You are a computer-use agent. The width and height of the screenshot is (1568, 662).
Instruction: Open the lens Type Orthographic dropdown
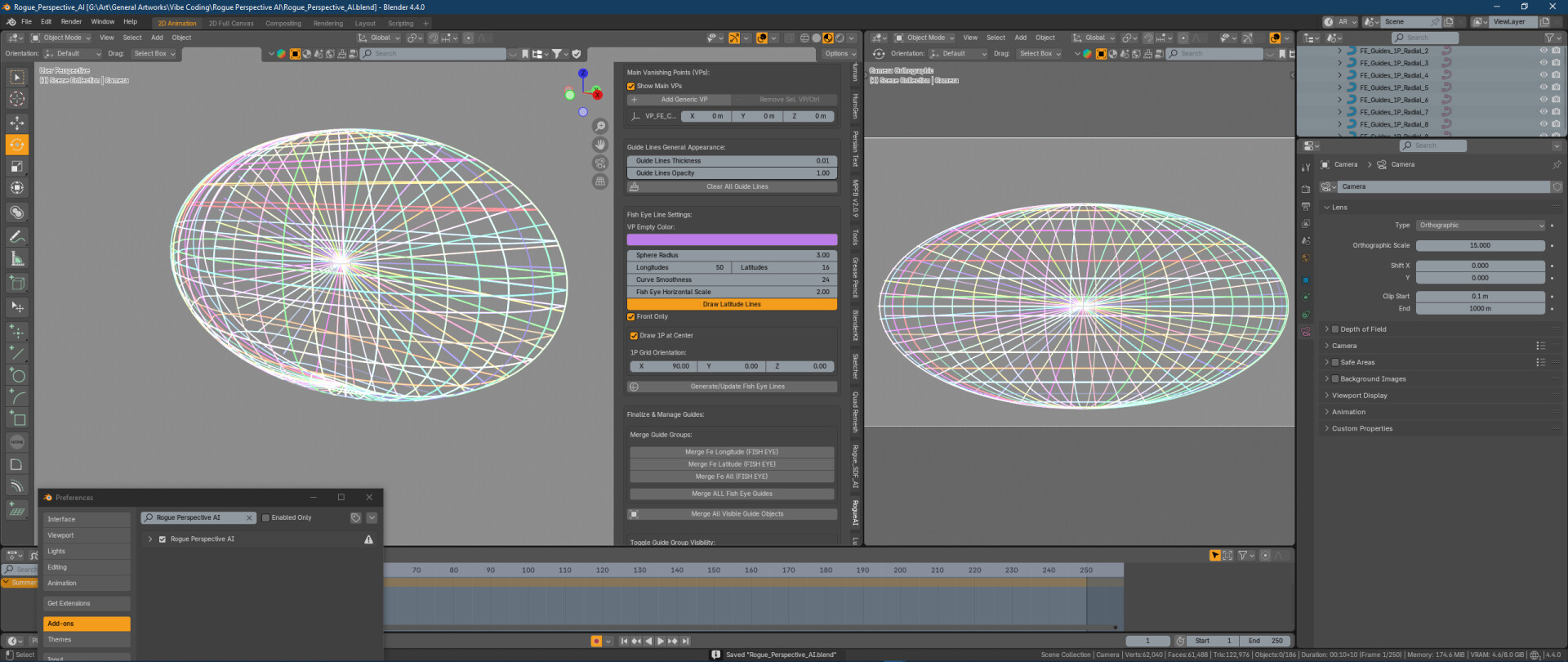click(x=1480, y=226)
